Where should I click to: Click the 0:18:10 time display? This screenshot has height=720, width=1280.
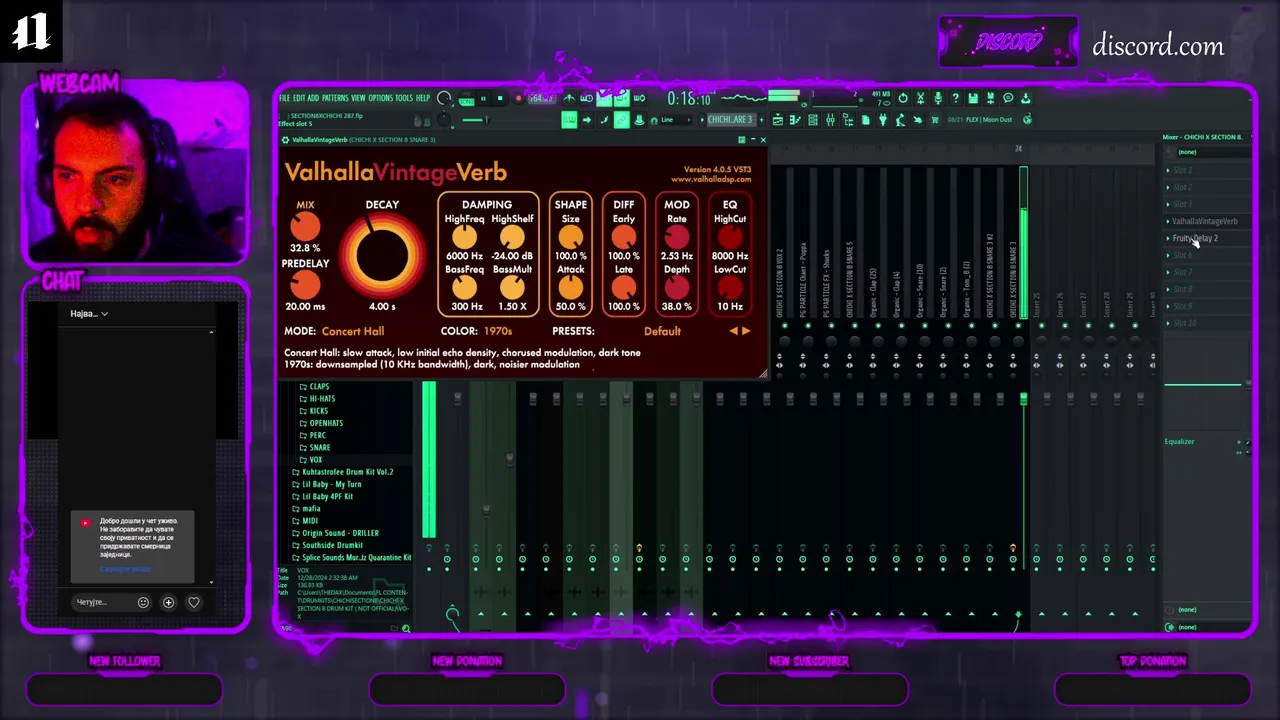click(689, 99)
